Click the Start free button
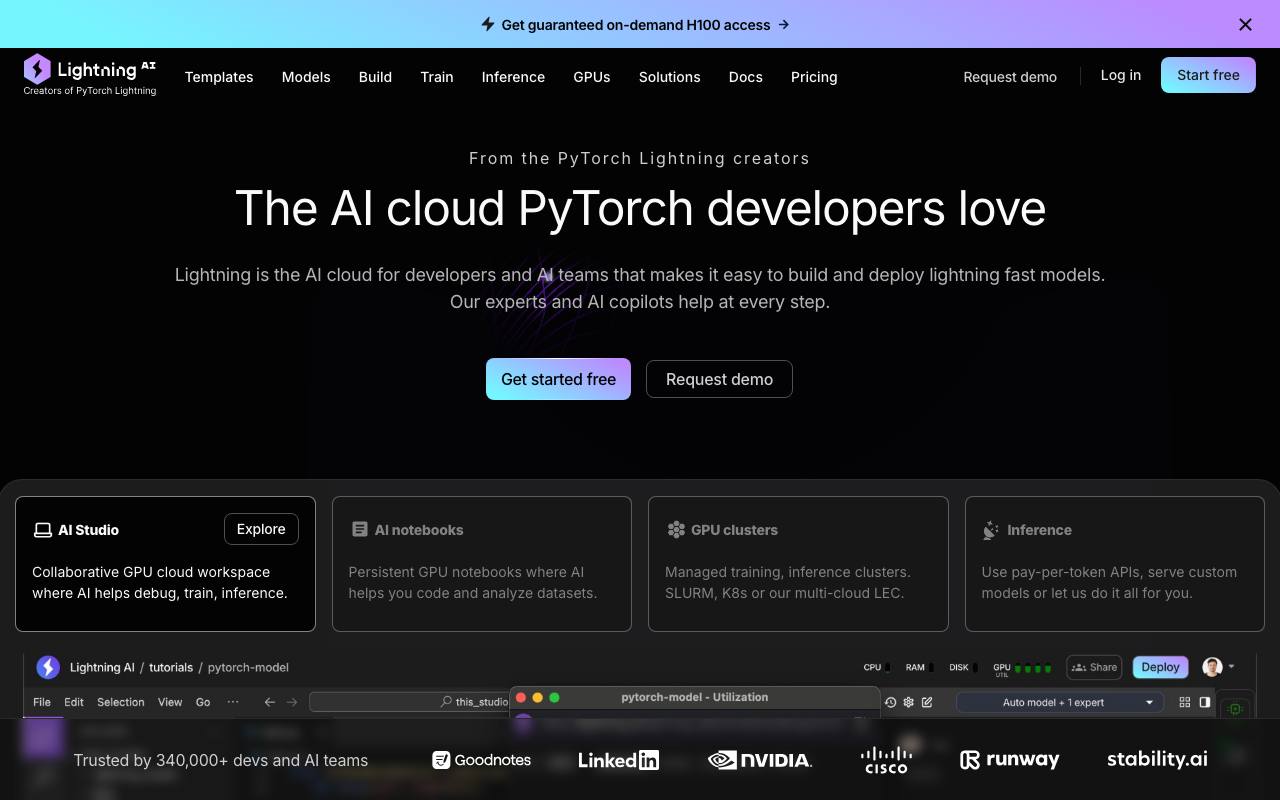Image resolution: width=1280 pixels, height=800 pixels. point(1208,75)
